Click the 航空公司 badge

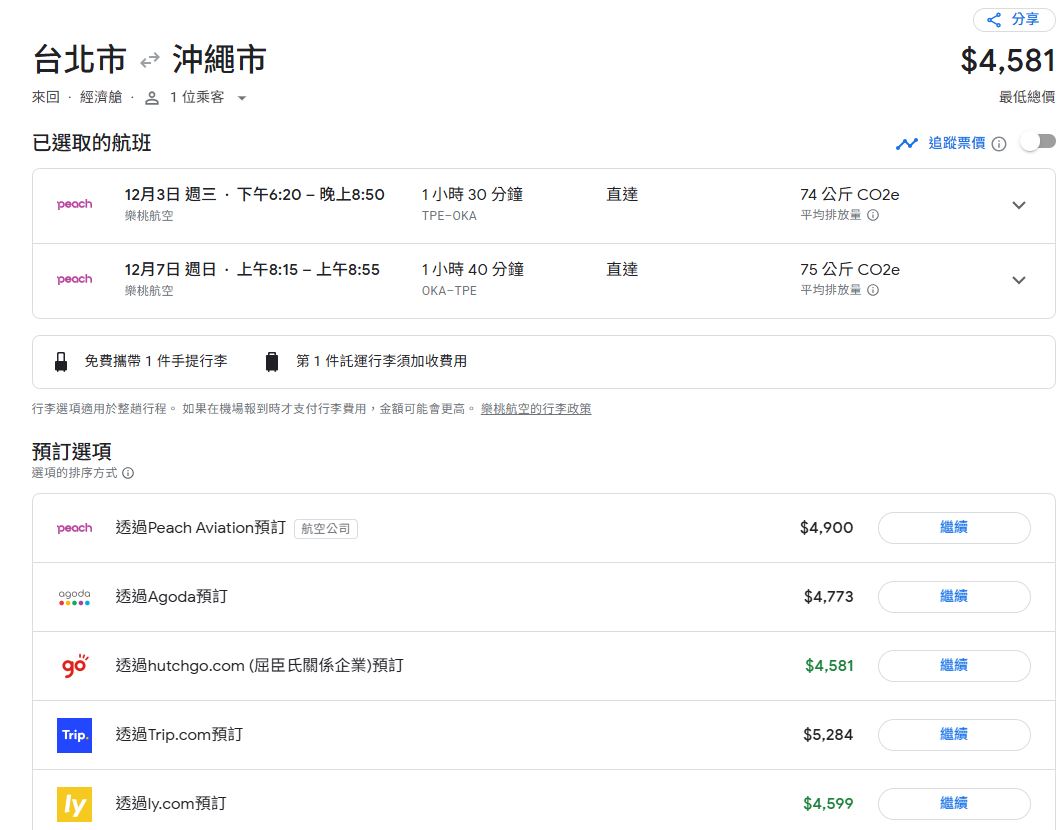point(326,528)
